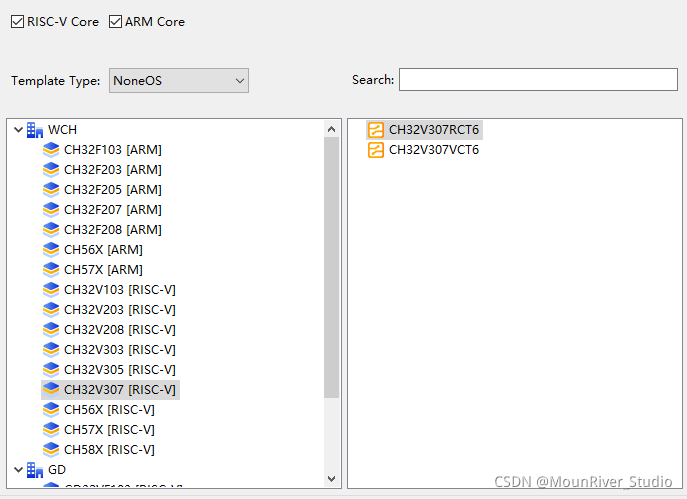Select CH32F205 [ARM] text in tree
This screenshot has height=499, width=687.
coord(113,190)
